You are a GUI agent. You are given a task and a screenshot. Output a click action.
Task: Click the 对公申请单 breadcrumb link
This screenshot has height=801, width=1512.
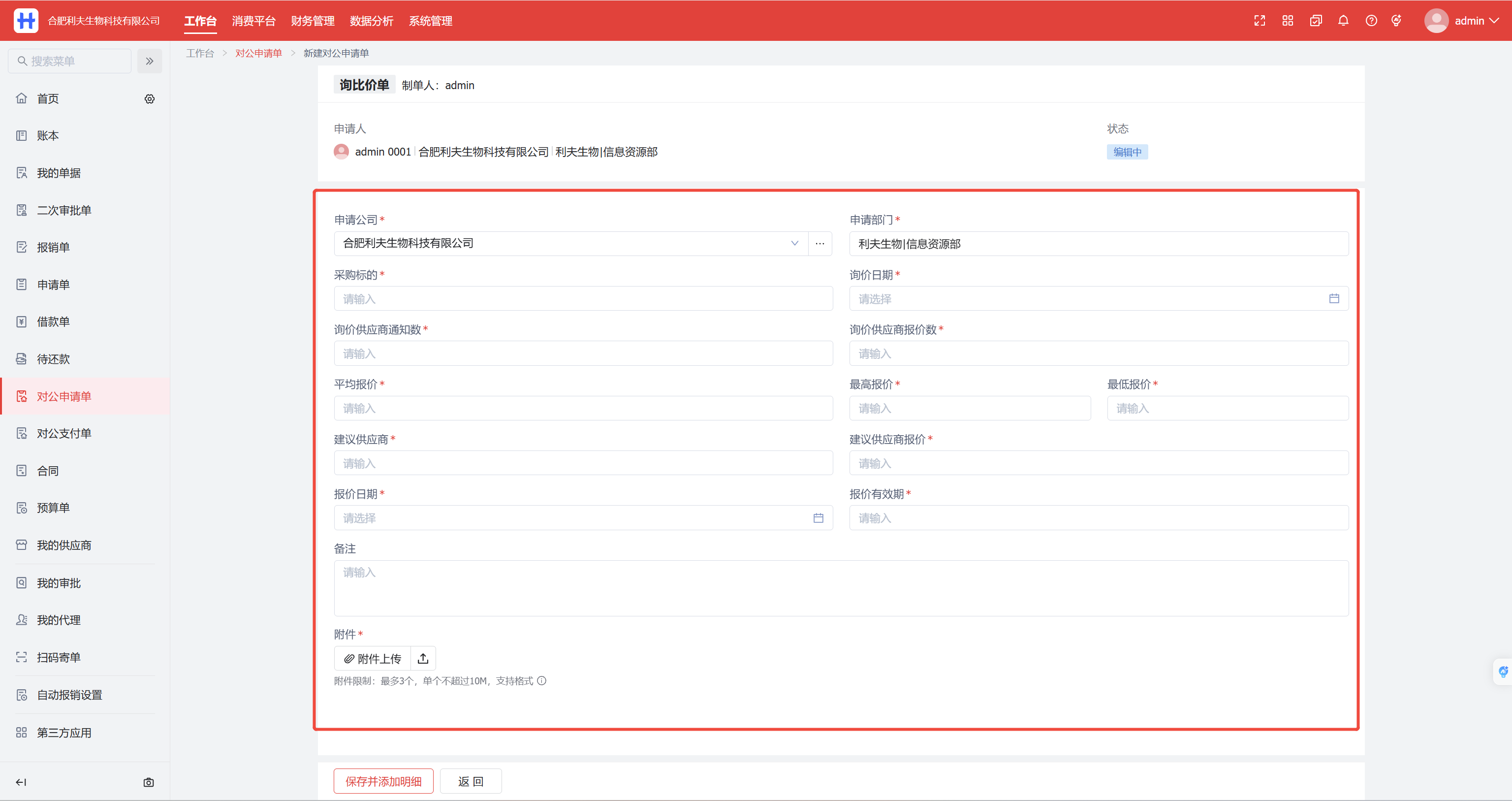pos(258,53)
